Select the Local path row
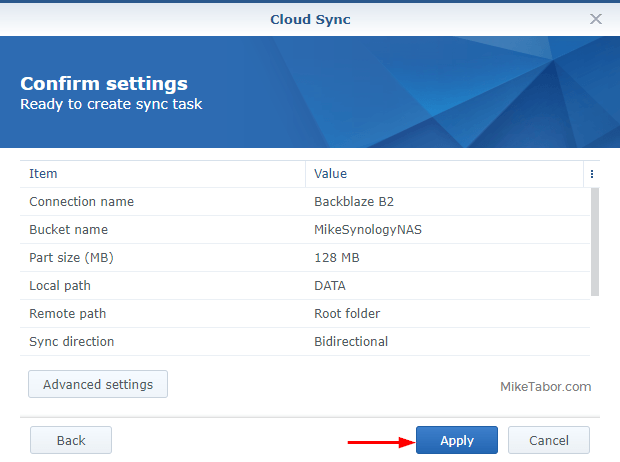 [x=305, y=286]
